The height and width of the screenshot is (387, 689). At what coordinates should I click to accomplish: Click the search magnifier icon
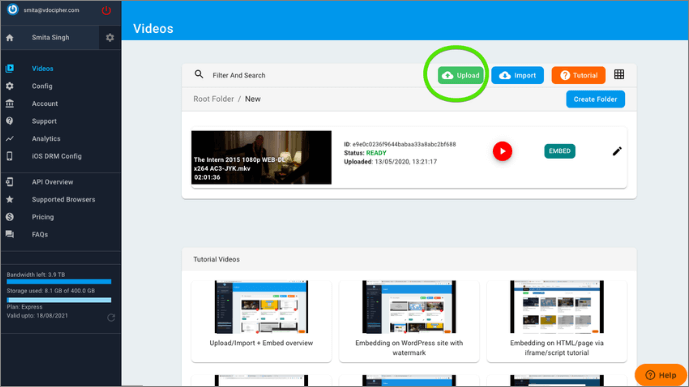[x=199, y=75]
